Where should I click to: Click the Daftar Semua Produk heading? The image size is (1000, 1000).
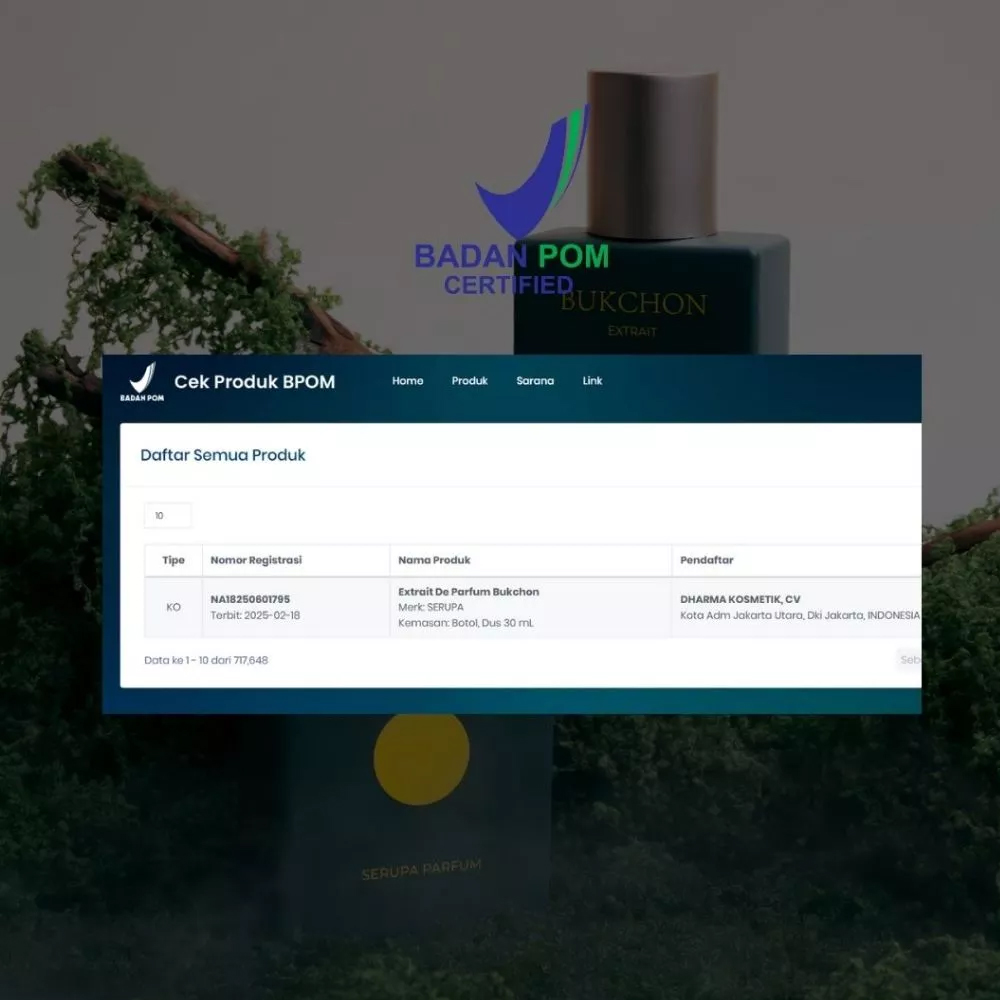tap(223, 455)
